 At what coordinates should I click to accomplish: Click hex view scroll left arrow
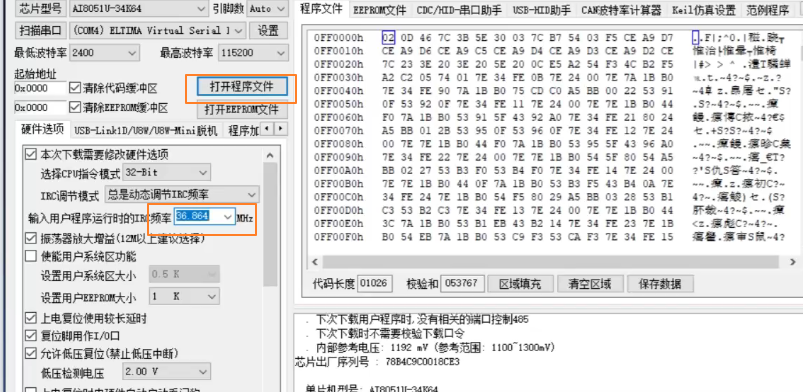coord(314,262)
